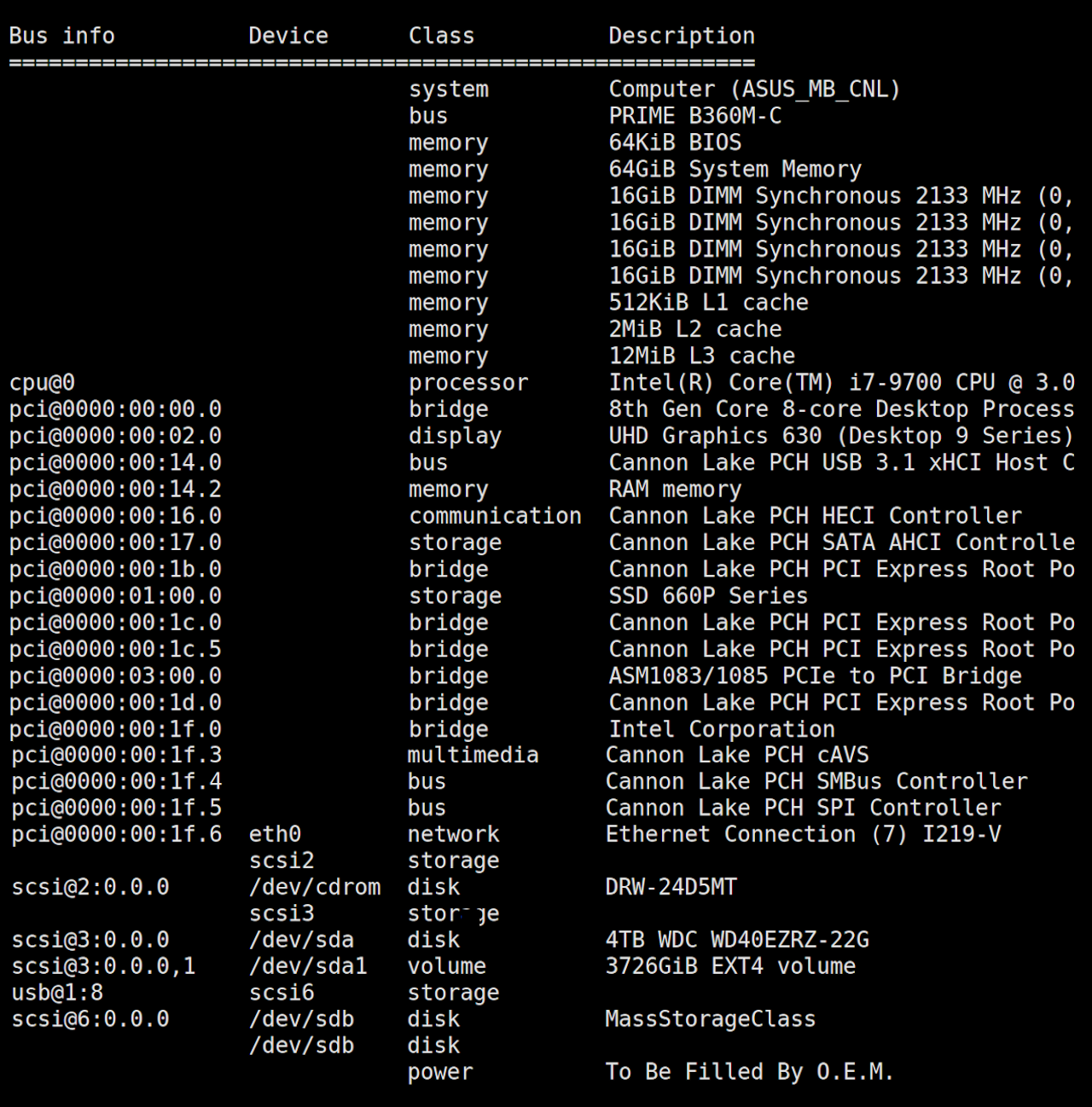The image size is (1092, 1107).
Task: Select the 4TB WDC WD40EZRZ-22G description
Action: pos(737,940)
